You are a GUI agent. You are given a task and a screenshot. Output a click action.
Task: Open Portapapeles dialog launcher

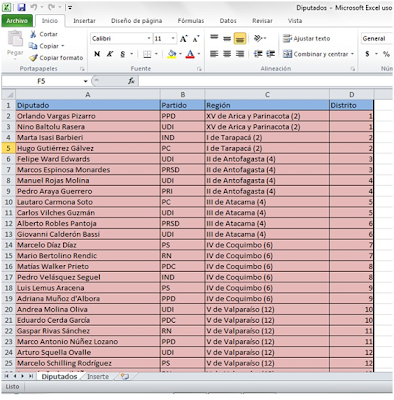[x=82, y=69]
